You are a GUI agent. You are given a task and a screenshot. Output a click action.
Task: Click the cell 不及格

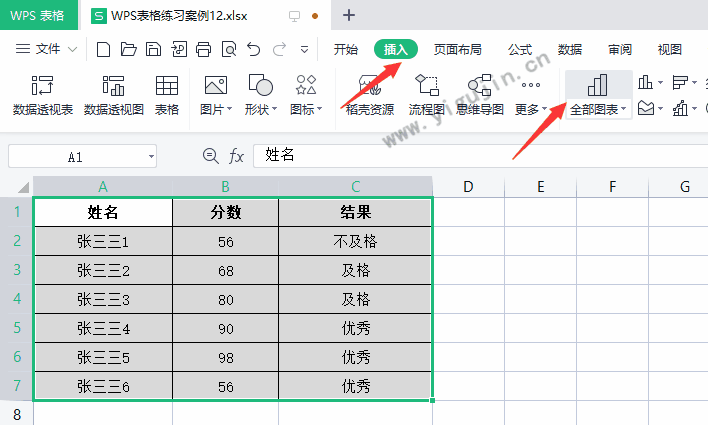click(355, 241)
